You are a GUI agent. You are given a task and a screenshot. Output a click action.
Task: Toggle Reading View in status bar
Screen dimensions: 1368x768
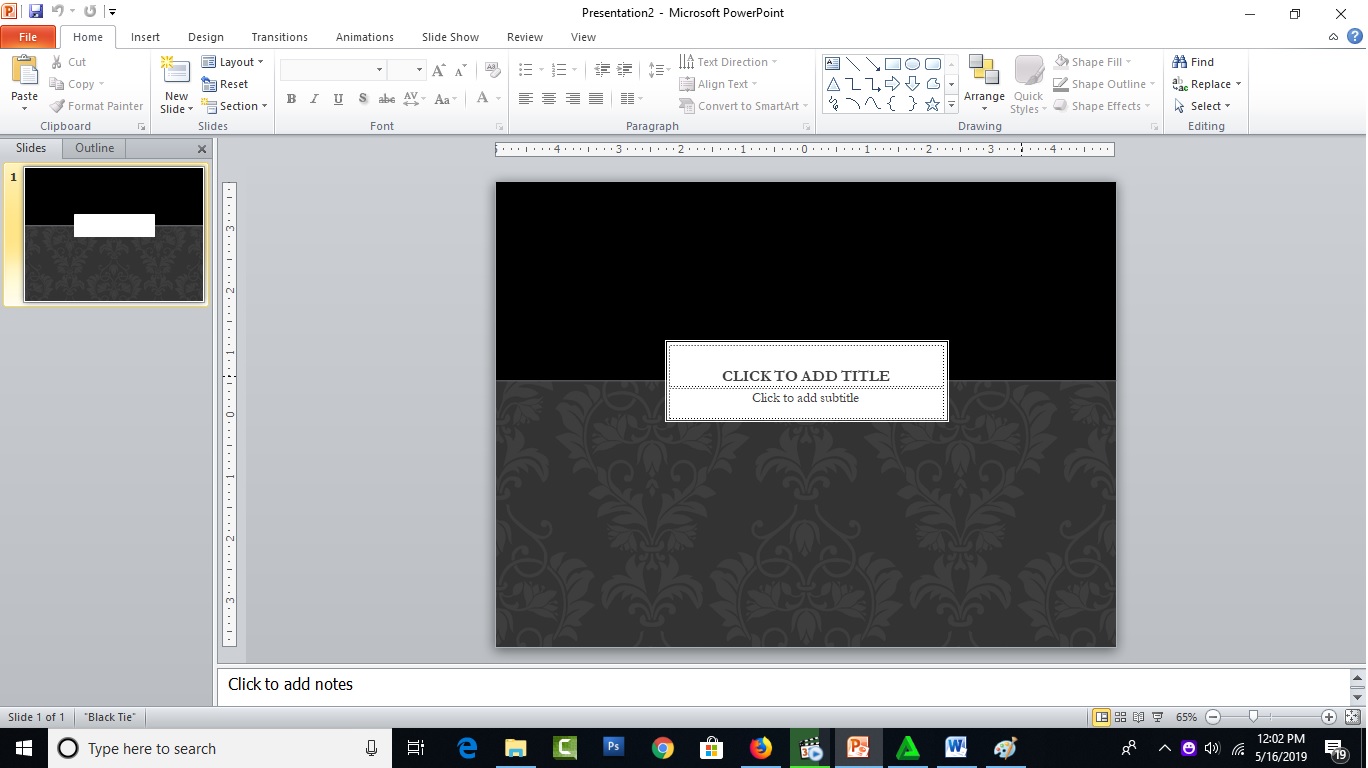pyautogui.click(x=1139, y=717)
